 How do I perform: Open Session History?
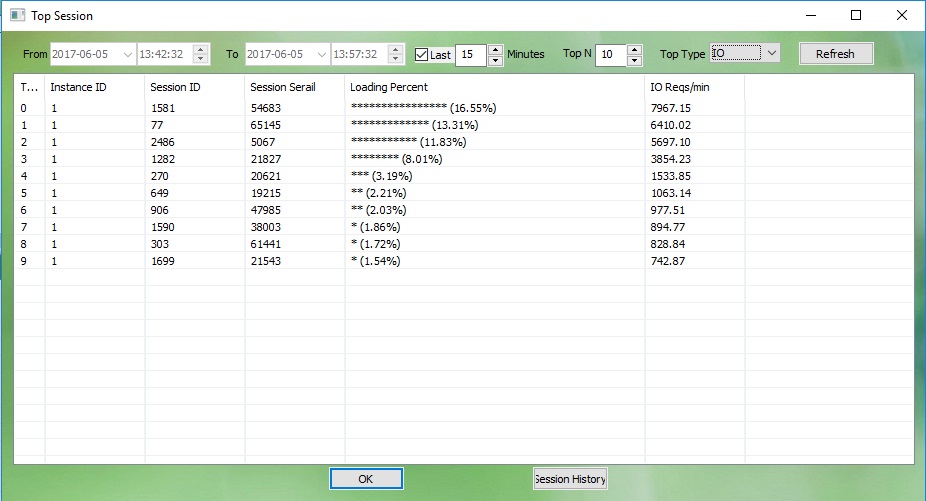pyautogui.click(x=570, y=479)
